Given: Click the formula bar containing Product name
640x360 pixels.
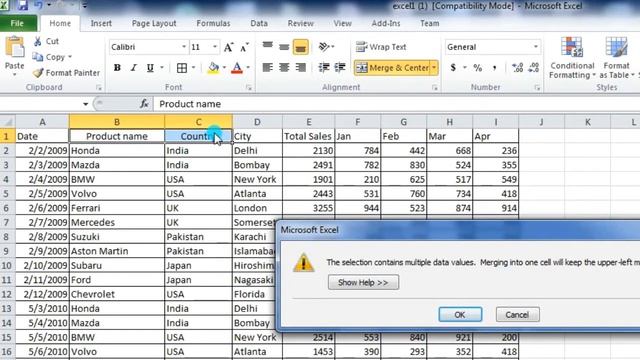Looking at the screenshot, I should point(396,104).
